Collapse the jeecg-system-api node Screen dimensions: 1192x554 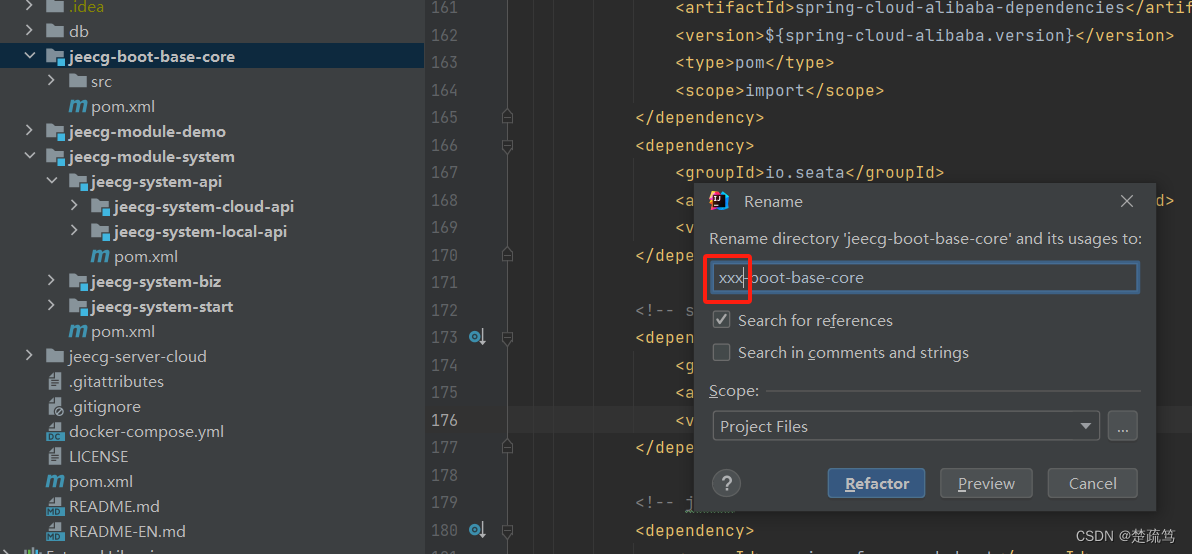coord(52,182)
